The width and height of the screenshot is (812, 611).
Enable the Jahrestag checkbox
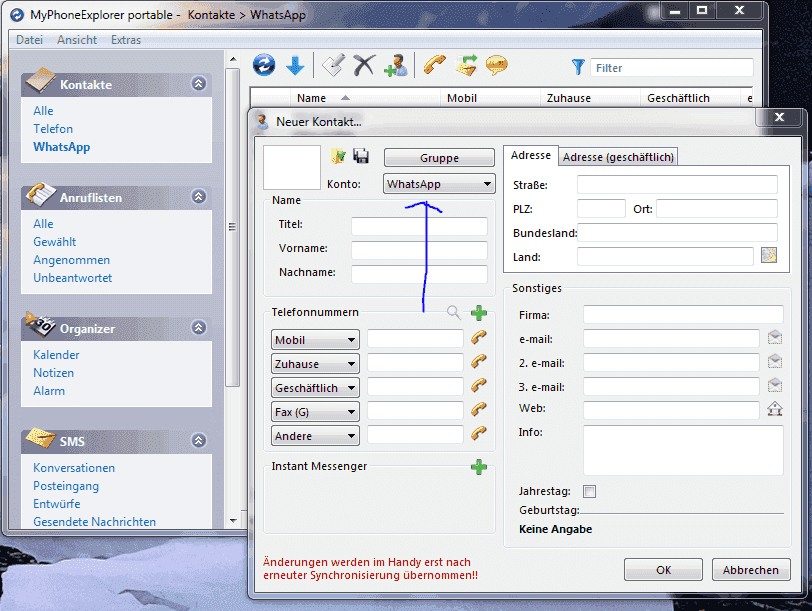589,491
